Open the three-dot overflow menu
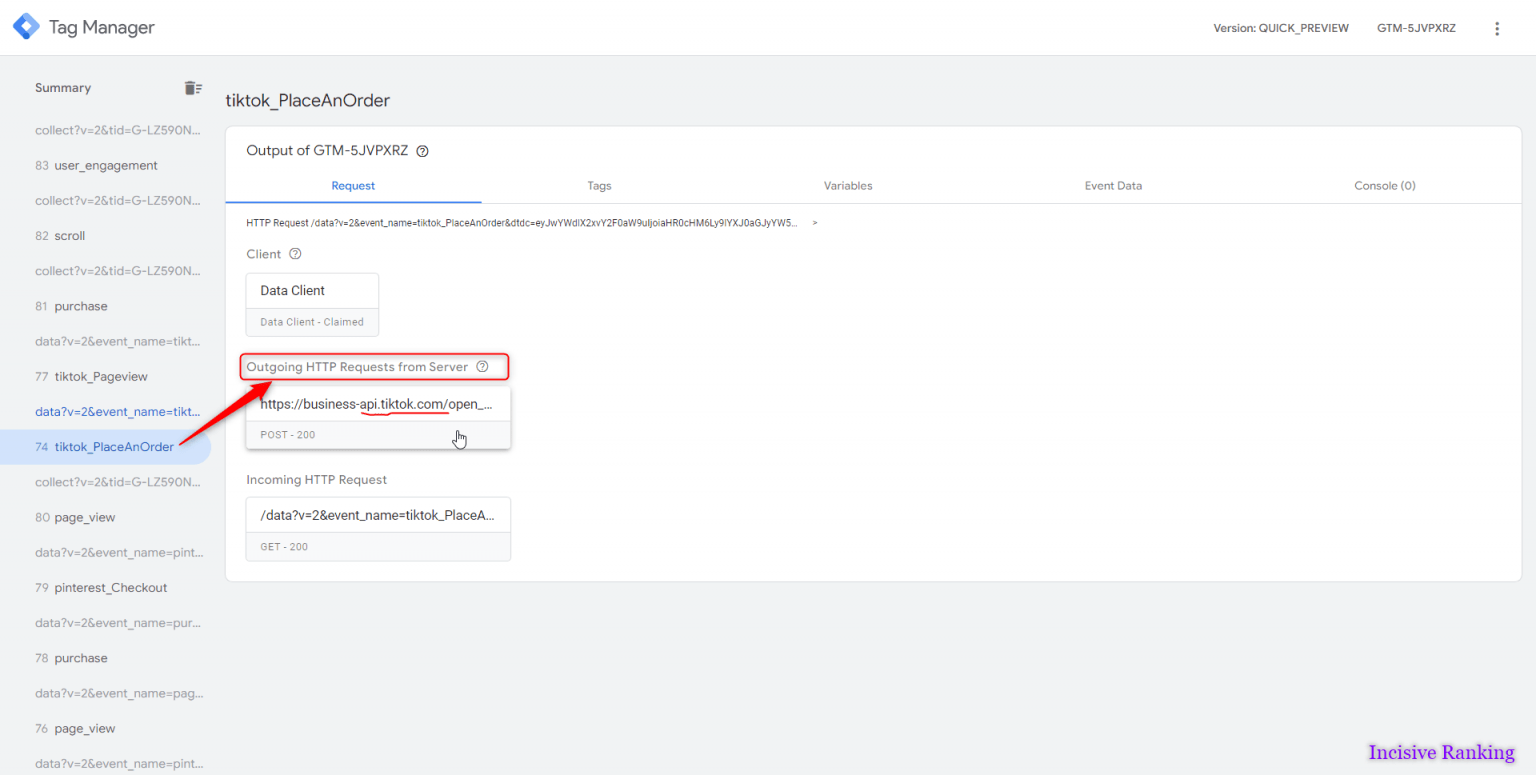The height and width of the screenshot is (775, 1536). point(1497,28)
